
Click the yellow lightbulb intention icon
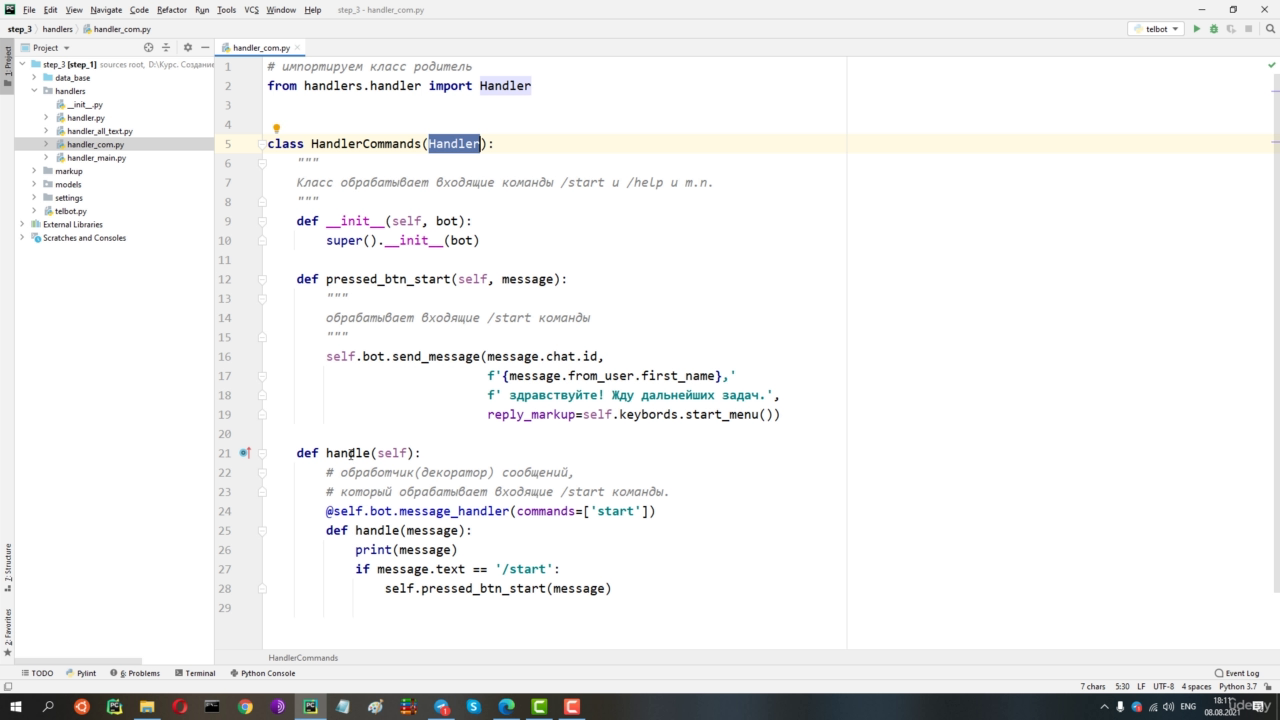277,129
